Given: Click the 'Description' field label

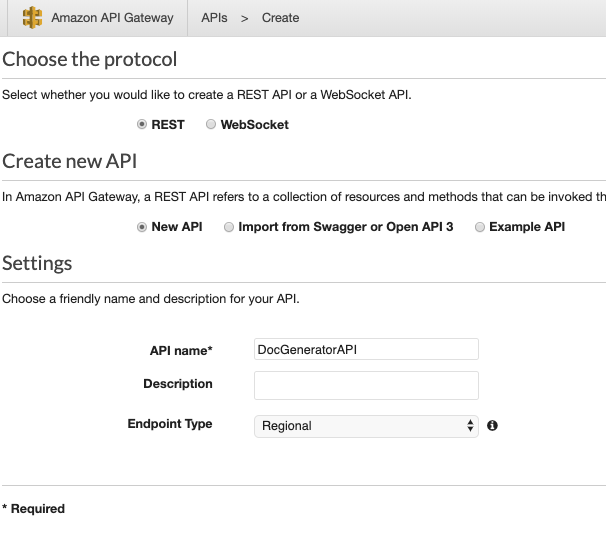Looking at the screenshot, I should [x=178, y=383].
